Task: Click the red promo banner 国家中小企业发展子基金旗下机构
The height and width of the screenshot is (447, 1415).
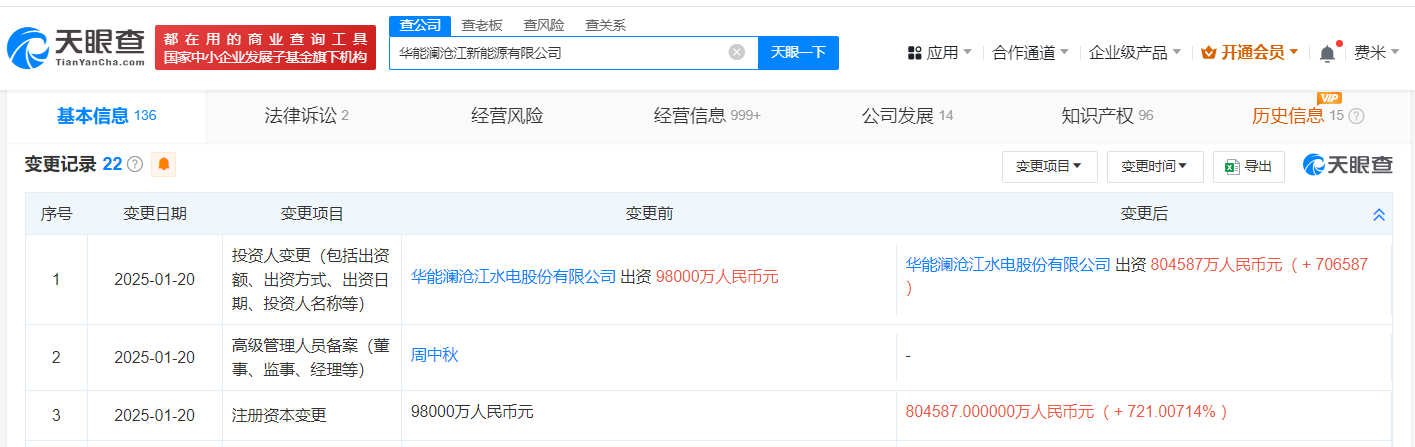Action: [265, 48]
